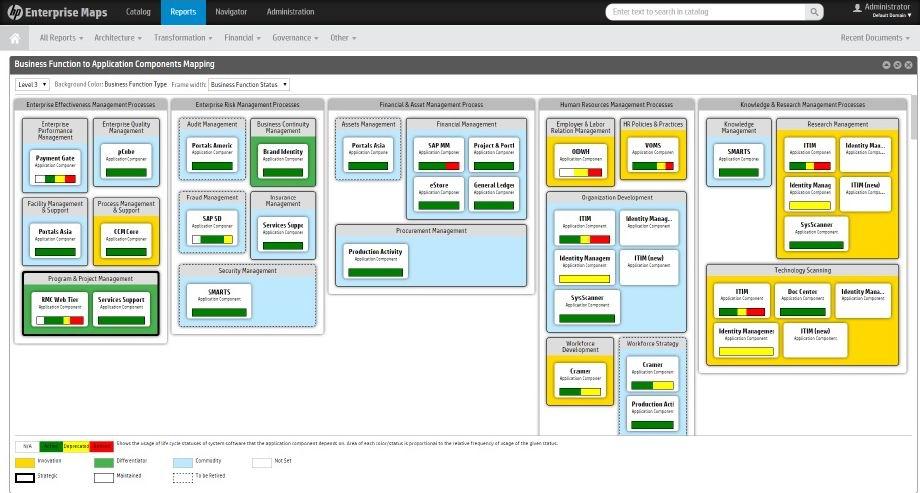Viewport: 920px width, 493px height.
Task: Expand the Governance menu
Action: tap(295, 38)
